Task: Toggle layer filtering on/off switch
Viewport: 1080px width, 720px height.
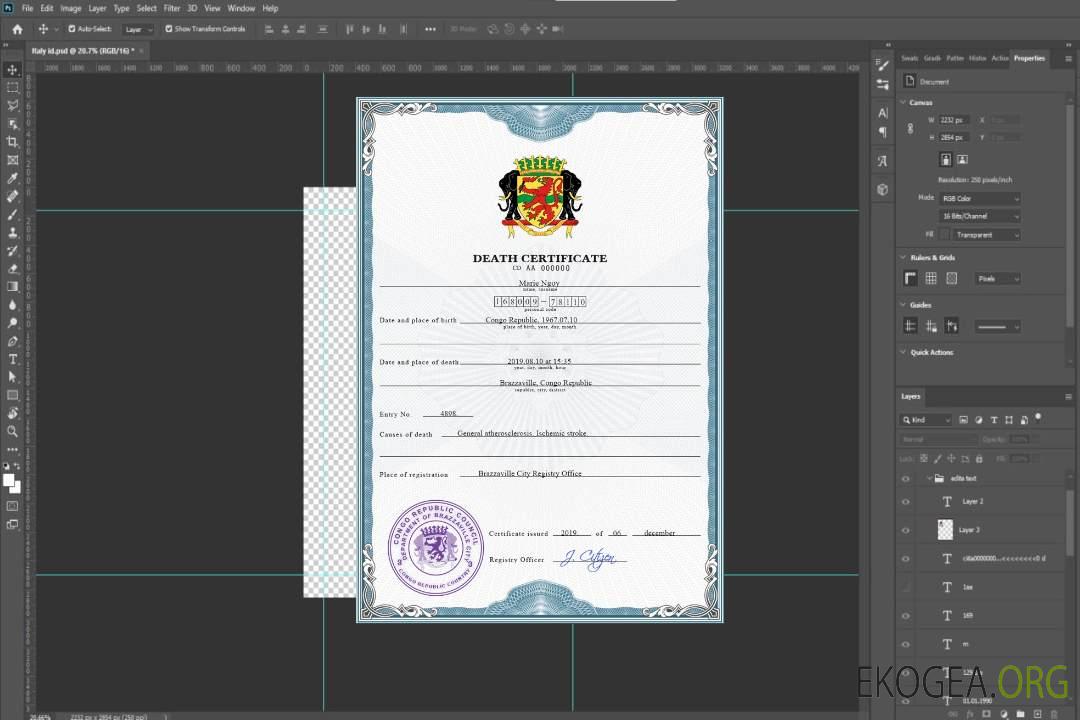Action: tap(1038, 417)
